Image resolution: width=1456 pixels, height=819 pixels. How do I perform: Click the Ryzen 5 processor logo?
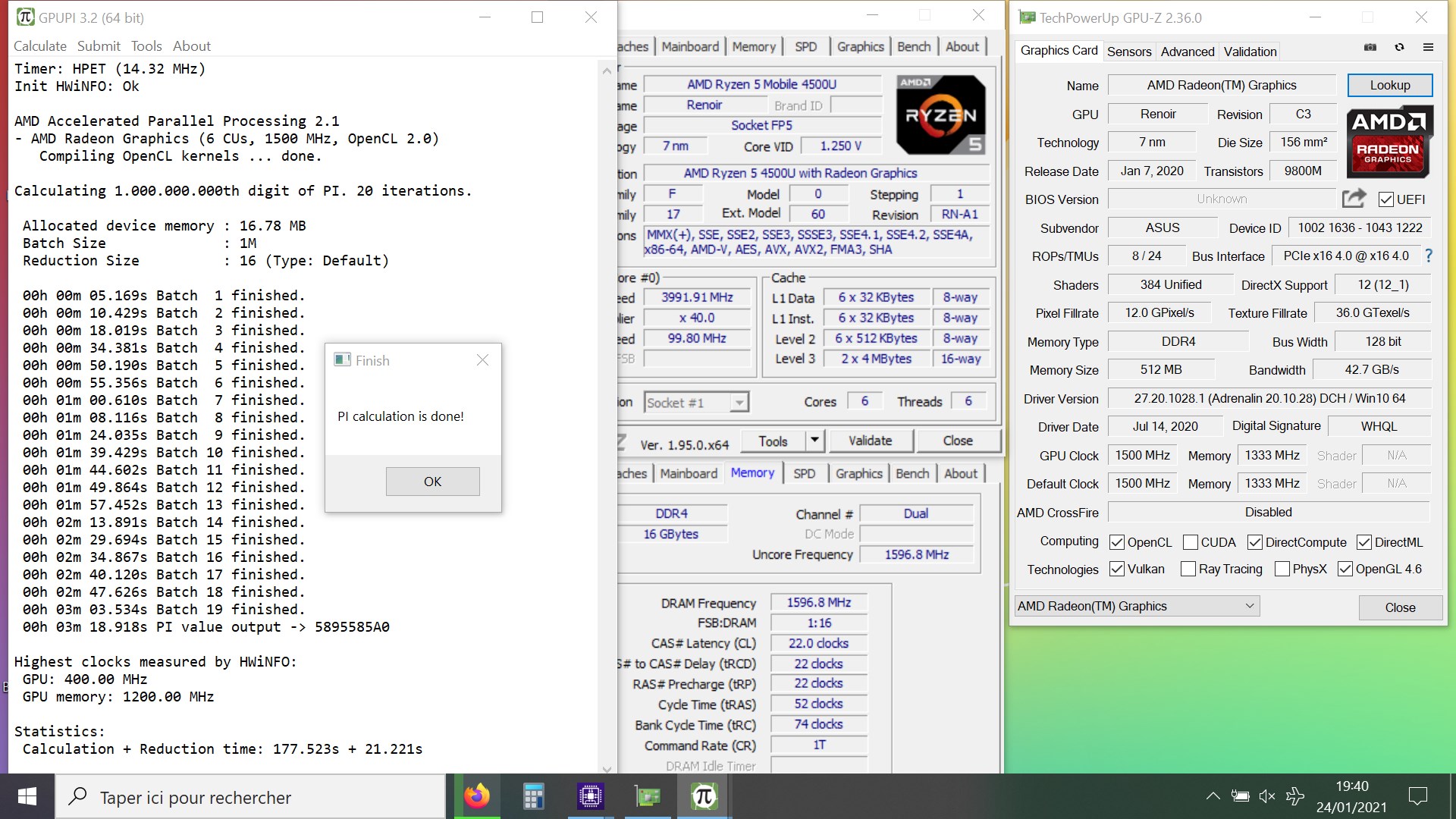click(940, 115)
